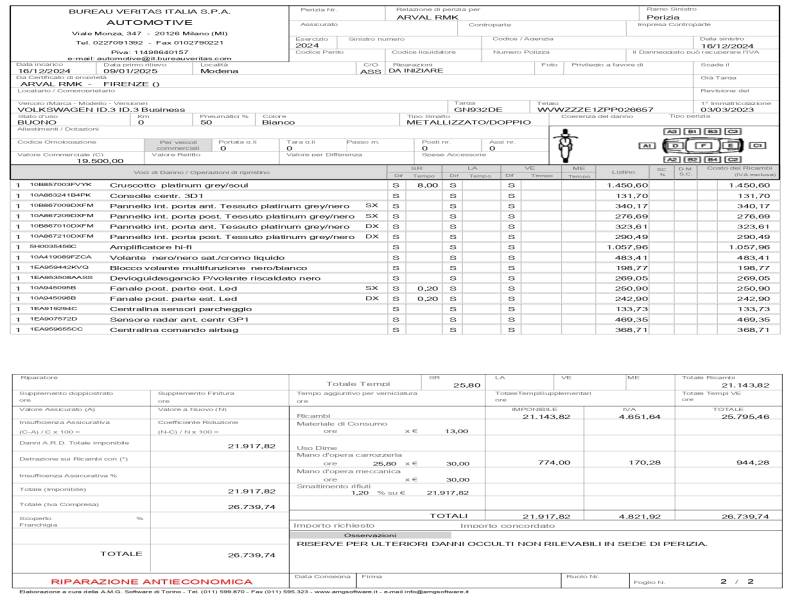Click the 'RISERVE PER ULTERIORI DANNI OCCULTI' note
The width and height of the screenshot is (800, 600).
pos(502,544)
